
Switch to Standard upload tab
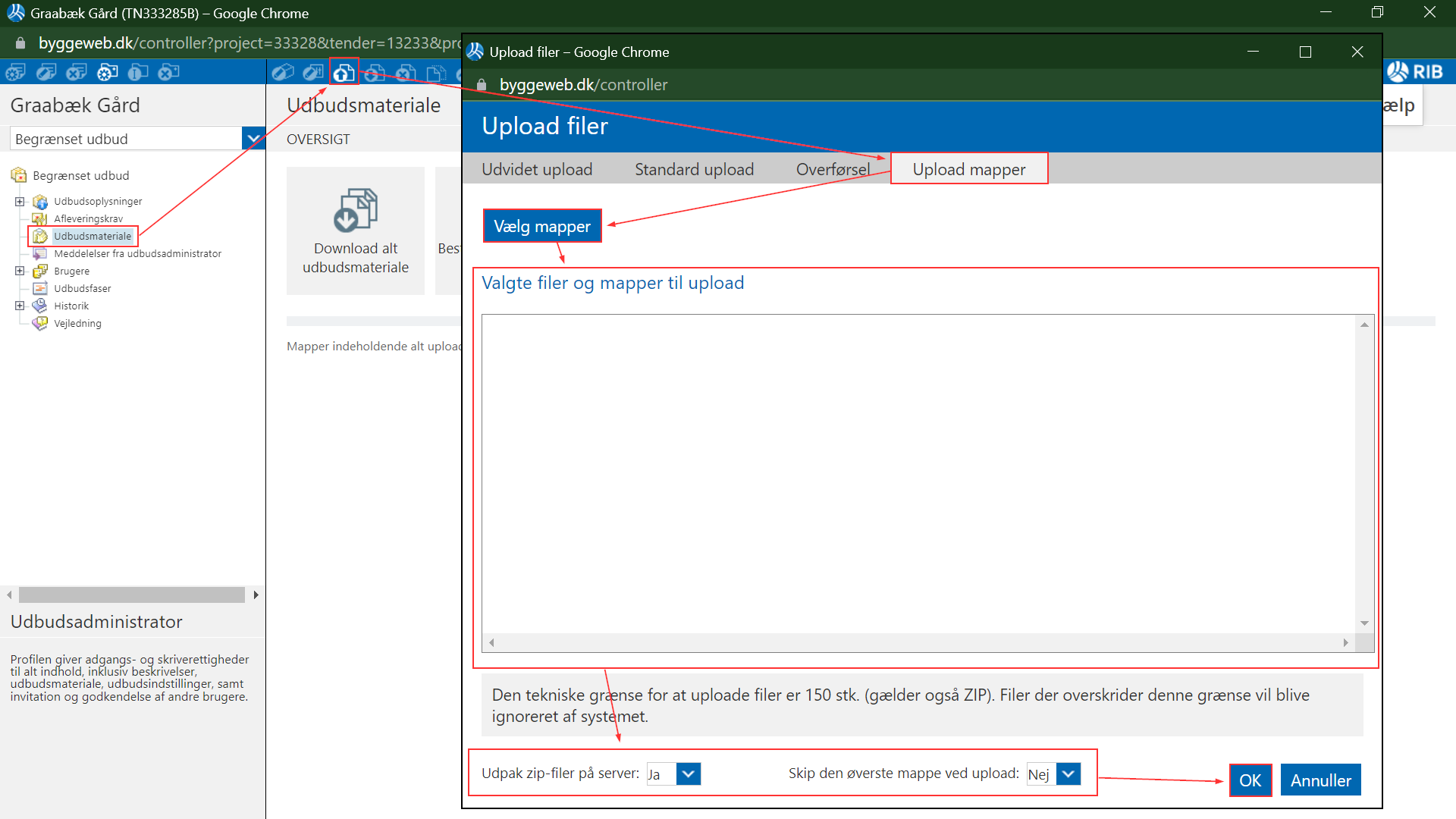[694, 169]
